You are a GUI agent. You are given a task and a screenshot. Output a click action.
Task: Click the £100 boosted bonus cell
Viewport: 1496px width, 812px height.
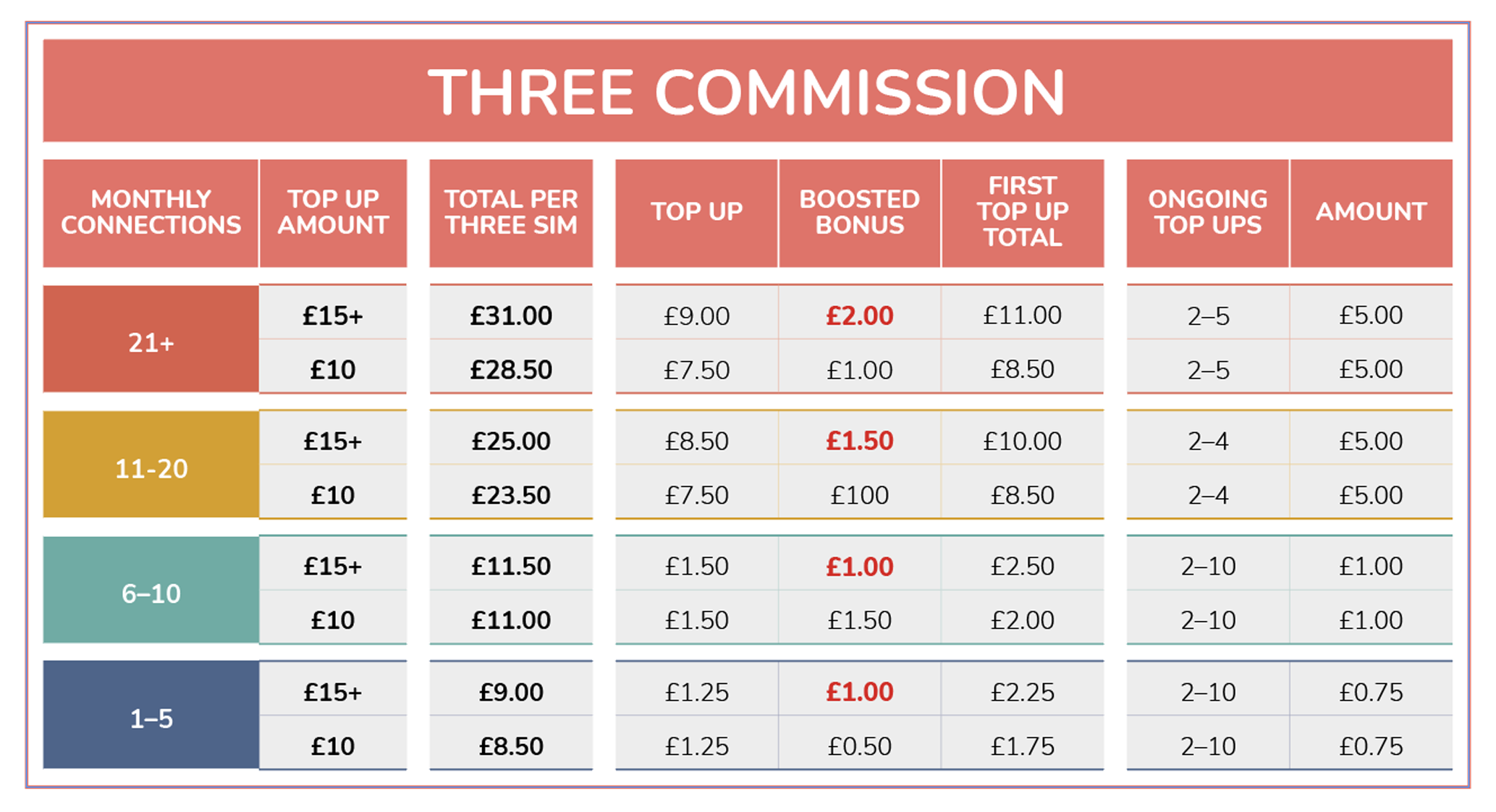pos(860,495)
